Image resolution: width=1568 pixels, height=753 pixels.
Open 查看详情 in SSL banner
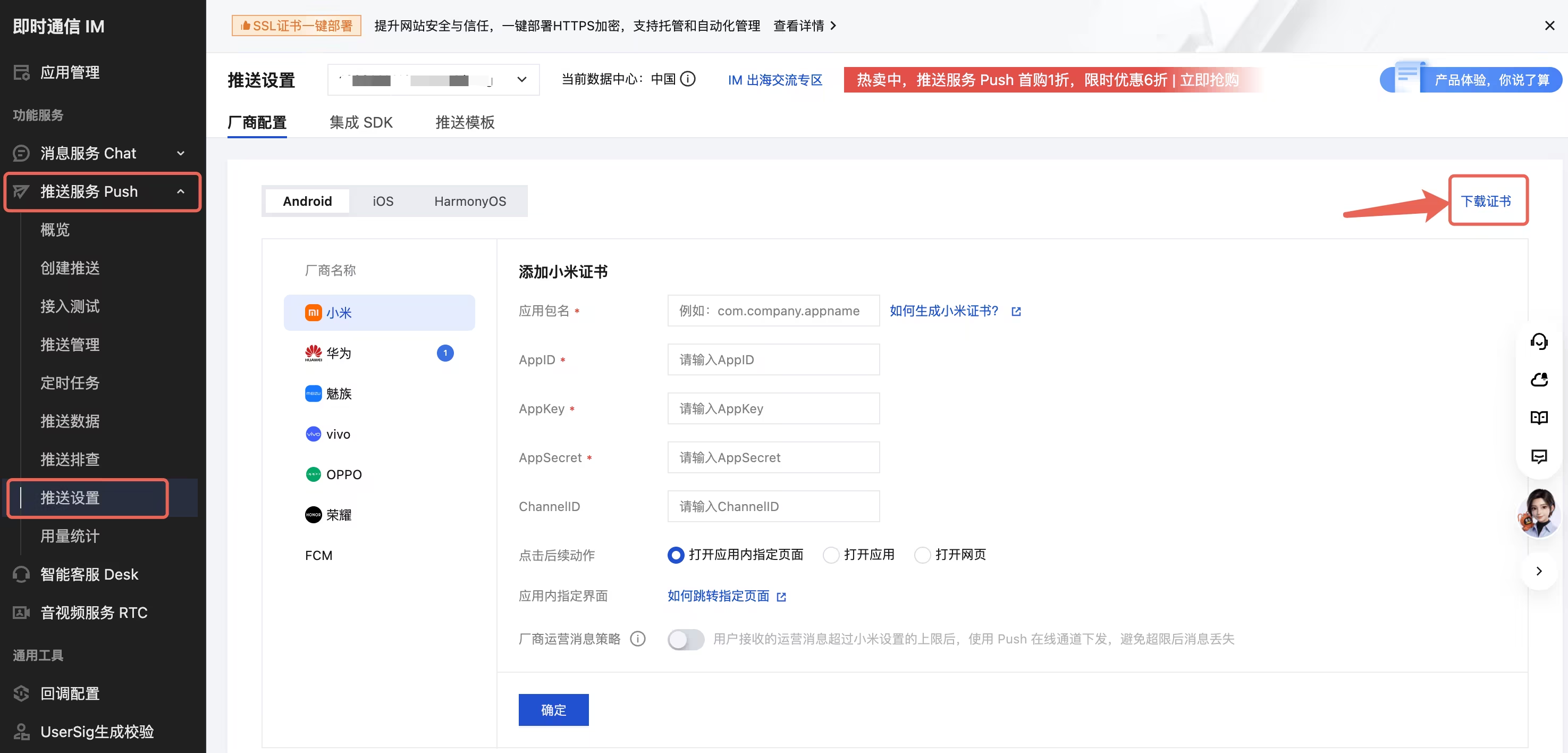(805, 26)
